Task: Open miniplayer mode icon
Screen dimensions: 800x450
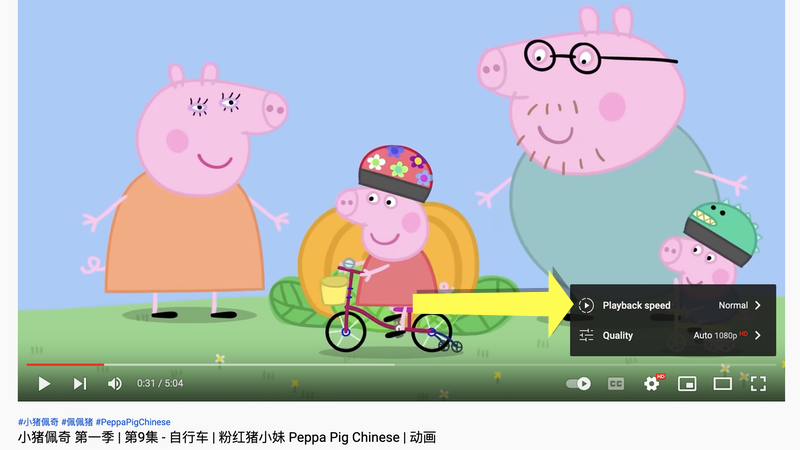Action: pyautogui.click(x=687, y=384)
